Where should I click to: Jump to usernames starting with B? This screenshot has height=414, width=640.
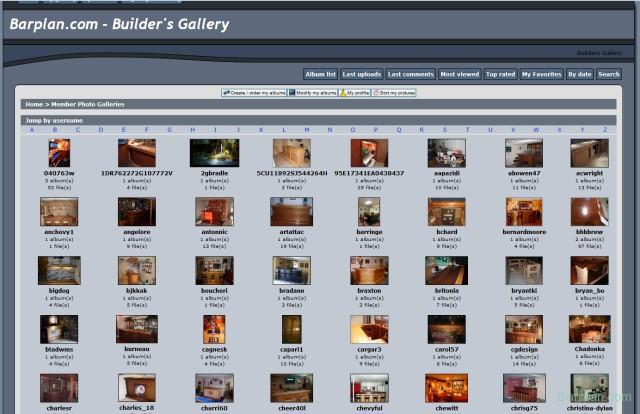(55, 130)
